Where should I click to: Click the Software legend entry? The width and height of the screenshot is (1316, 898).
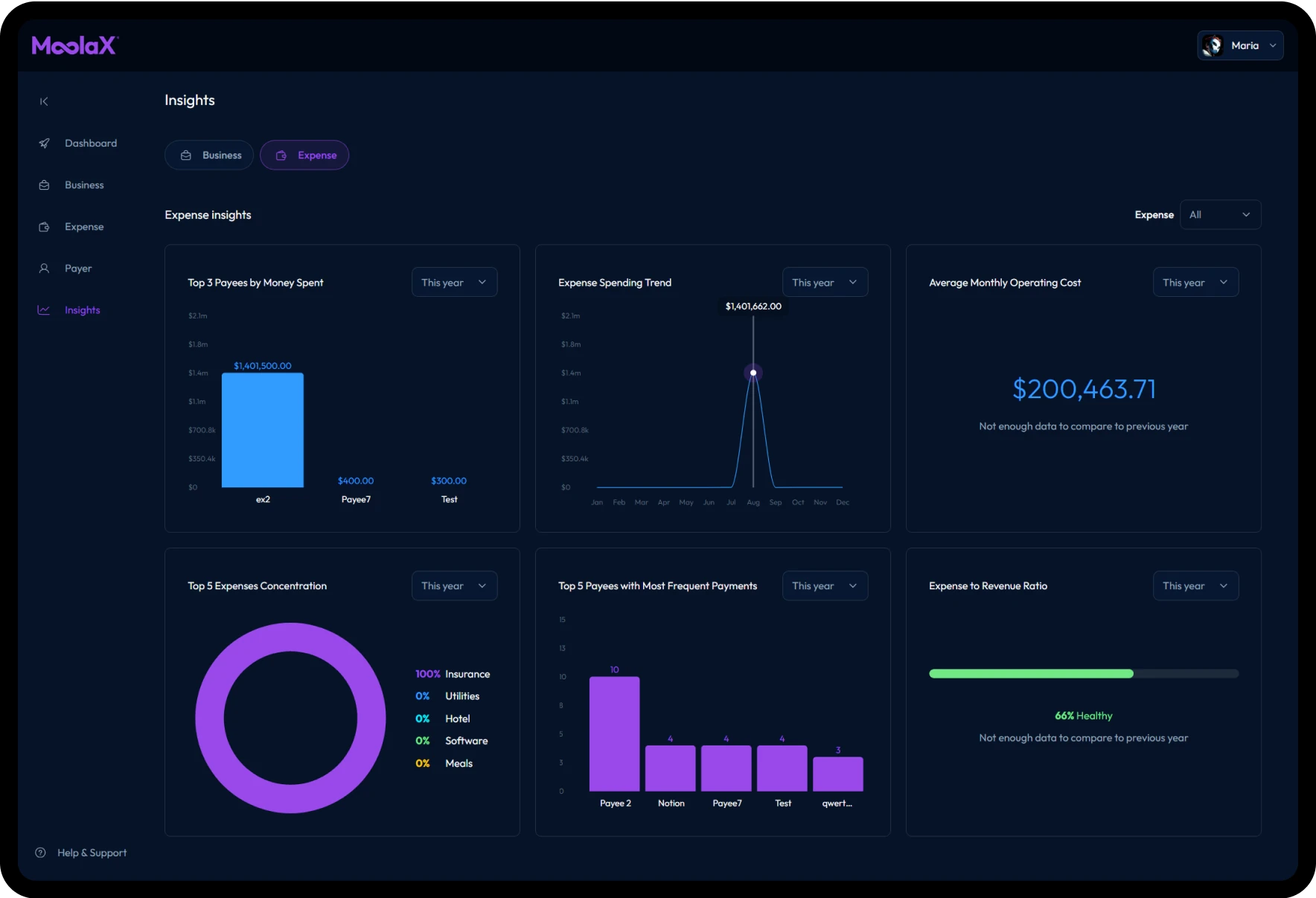(x=452, y=741)
